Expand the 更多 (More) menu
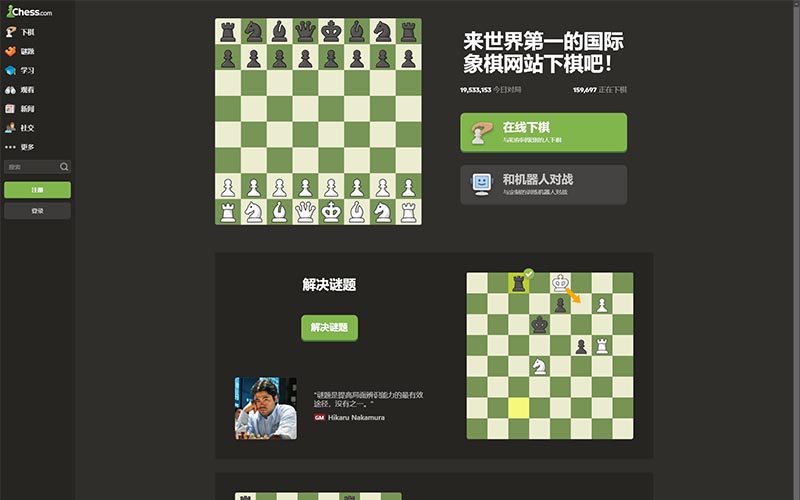 coord(20,147)
